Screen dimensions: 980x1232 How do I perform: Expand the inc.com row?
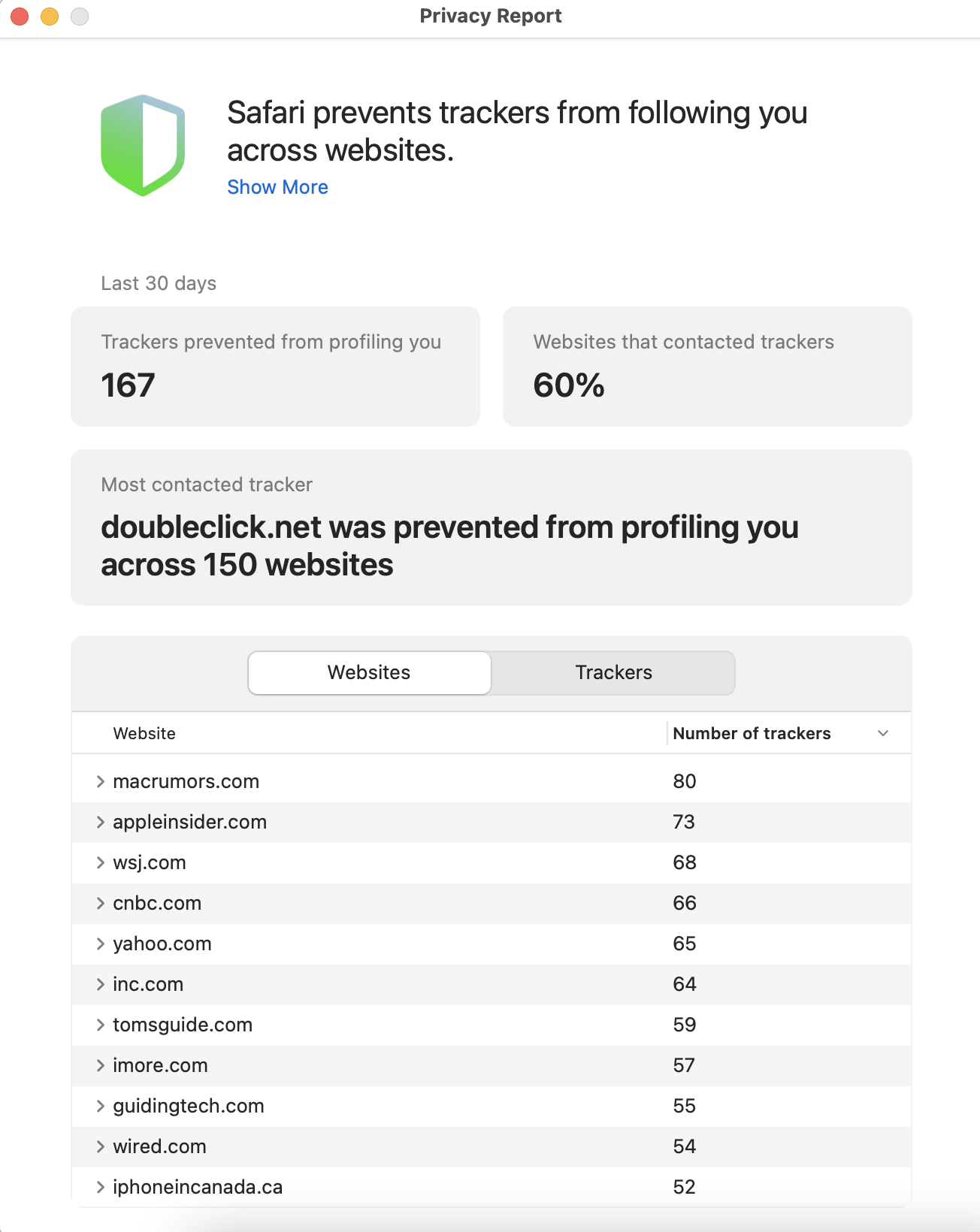pyautogui.click(x=100, y=984)
